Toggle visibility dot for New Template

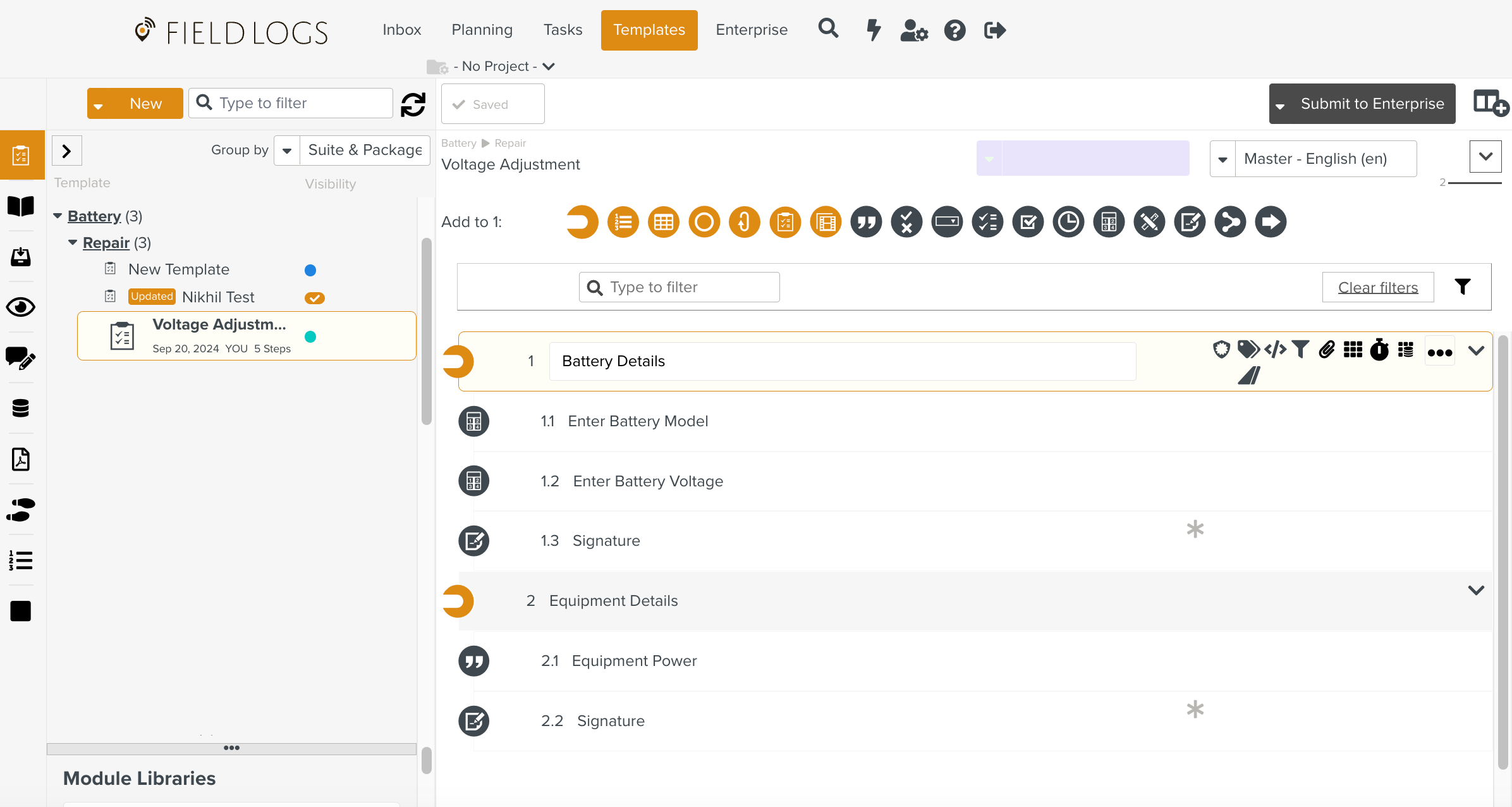coord(310,270)
